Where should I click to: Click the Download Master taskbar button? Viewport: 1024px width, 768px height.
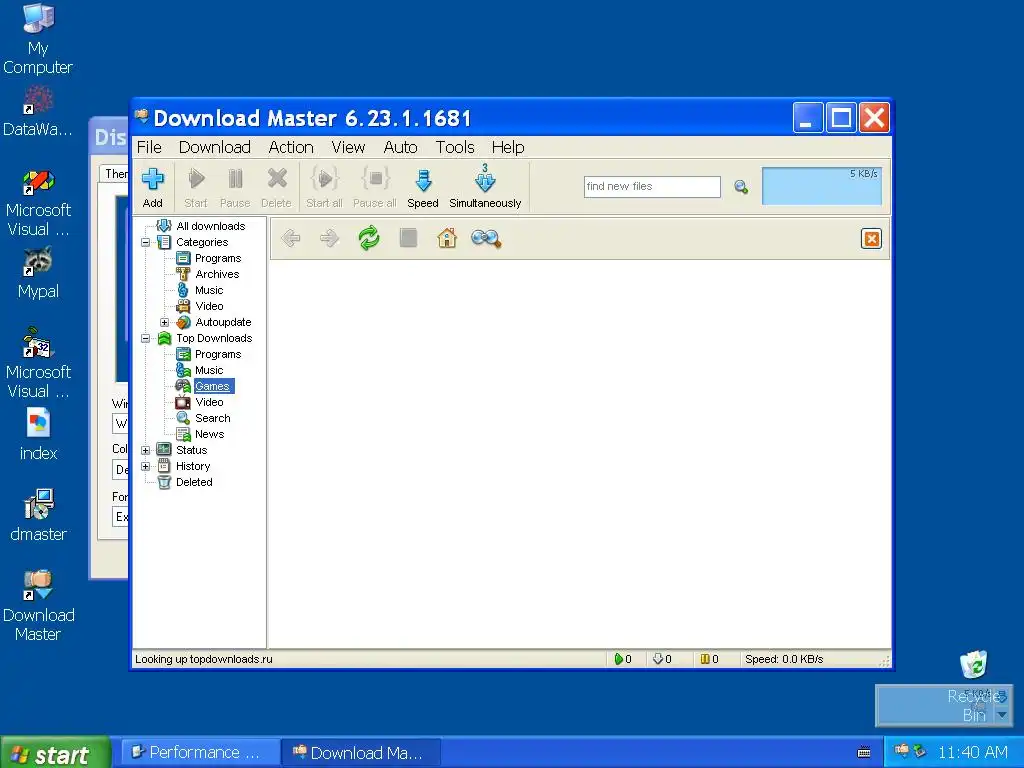coord(361,753)
